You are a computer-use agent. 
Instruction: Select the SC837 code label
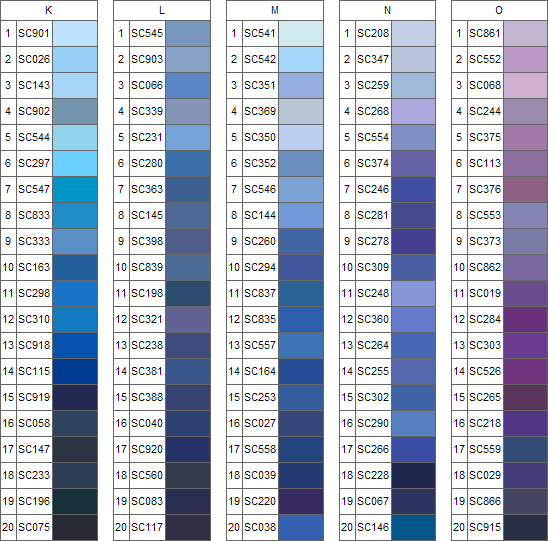[260, 293]
